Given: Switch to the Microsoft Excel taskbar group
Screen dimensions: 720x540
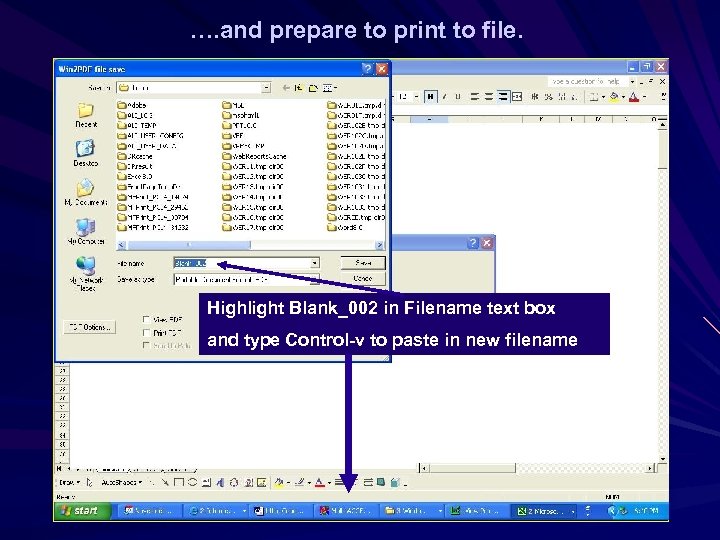Looking at the screenshot, I should [545, 511].
